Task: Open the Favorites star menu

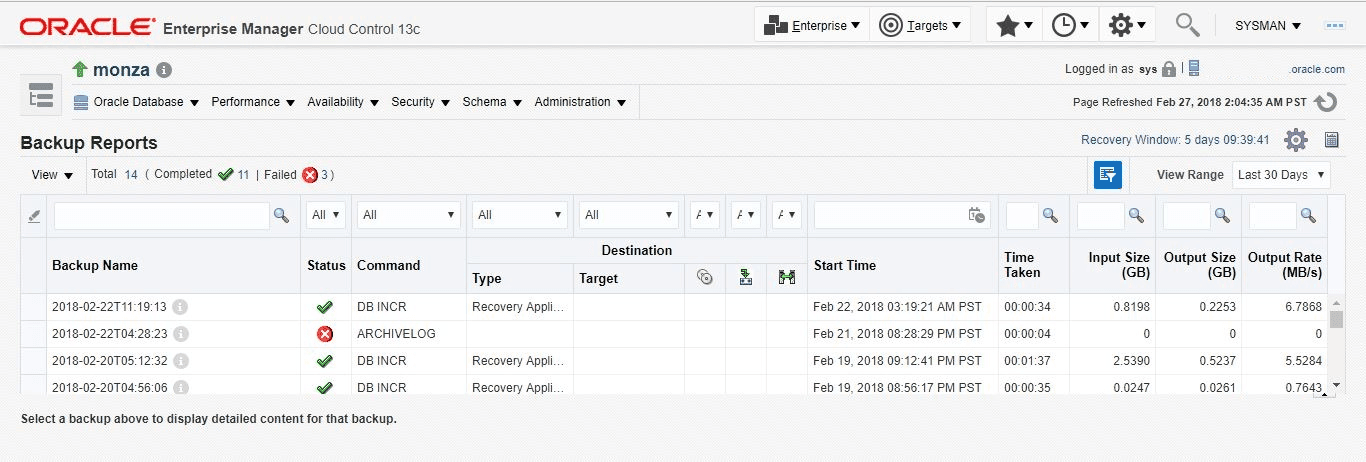Action: pos(1014,25)
